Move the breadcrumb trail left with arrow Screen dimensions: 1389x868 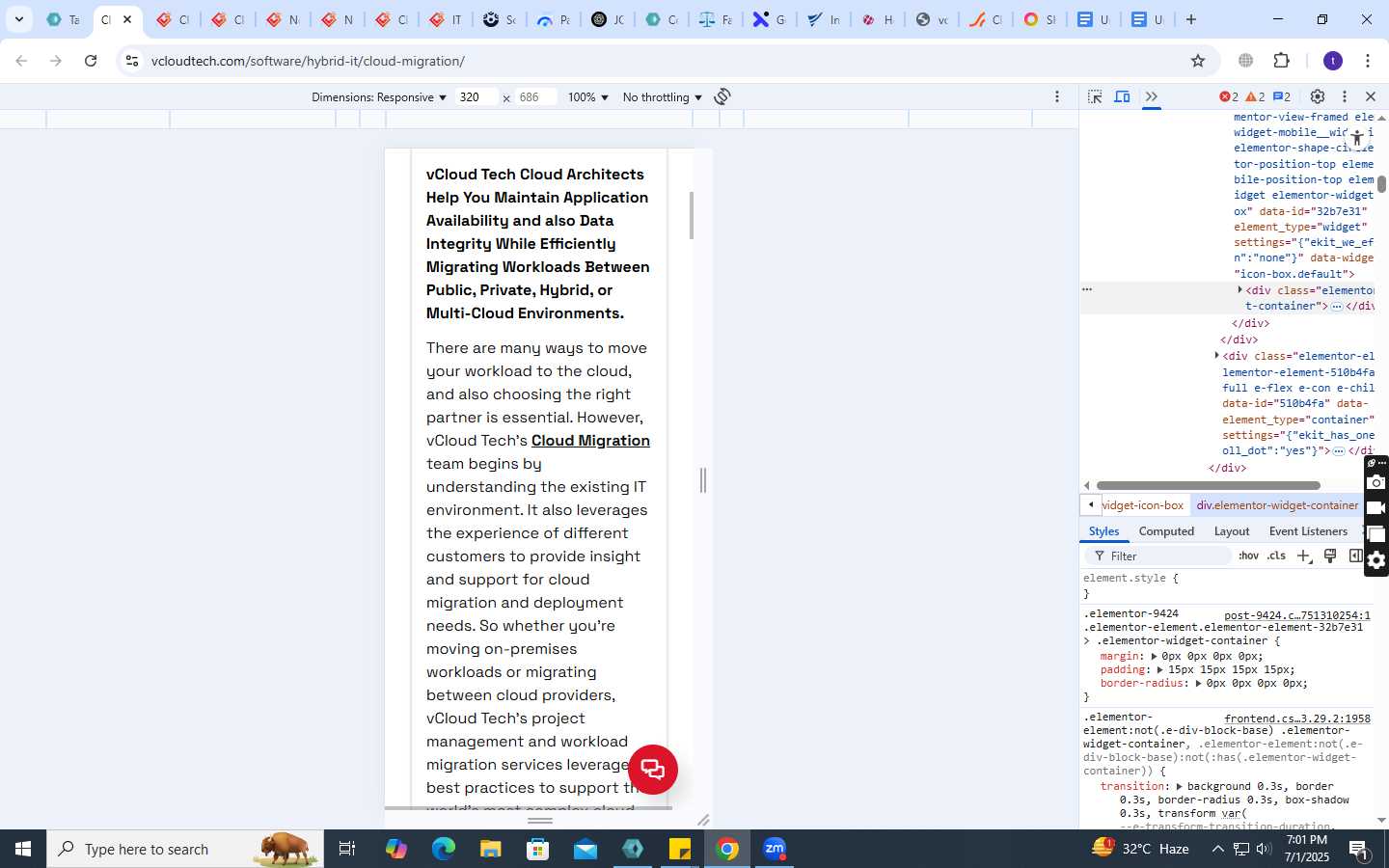[1090, 504]
